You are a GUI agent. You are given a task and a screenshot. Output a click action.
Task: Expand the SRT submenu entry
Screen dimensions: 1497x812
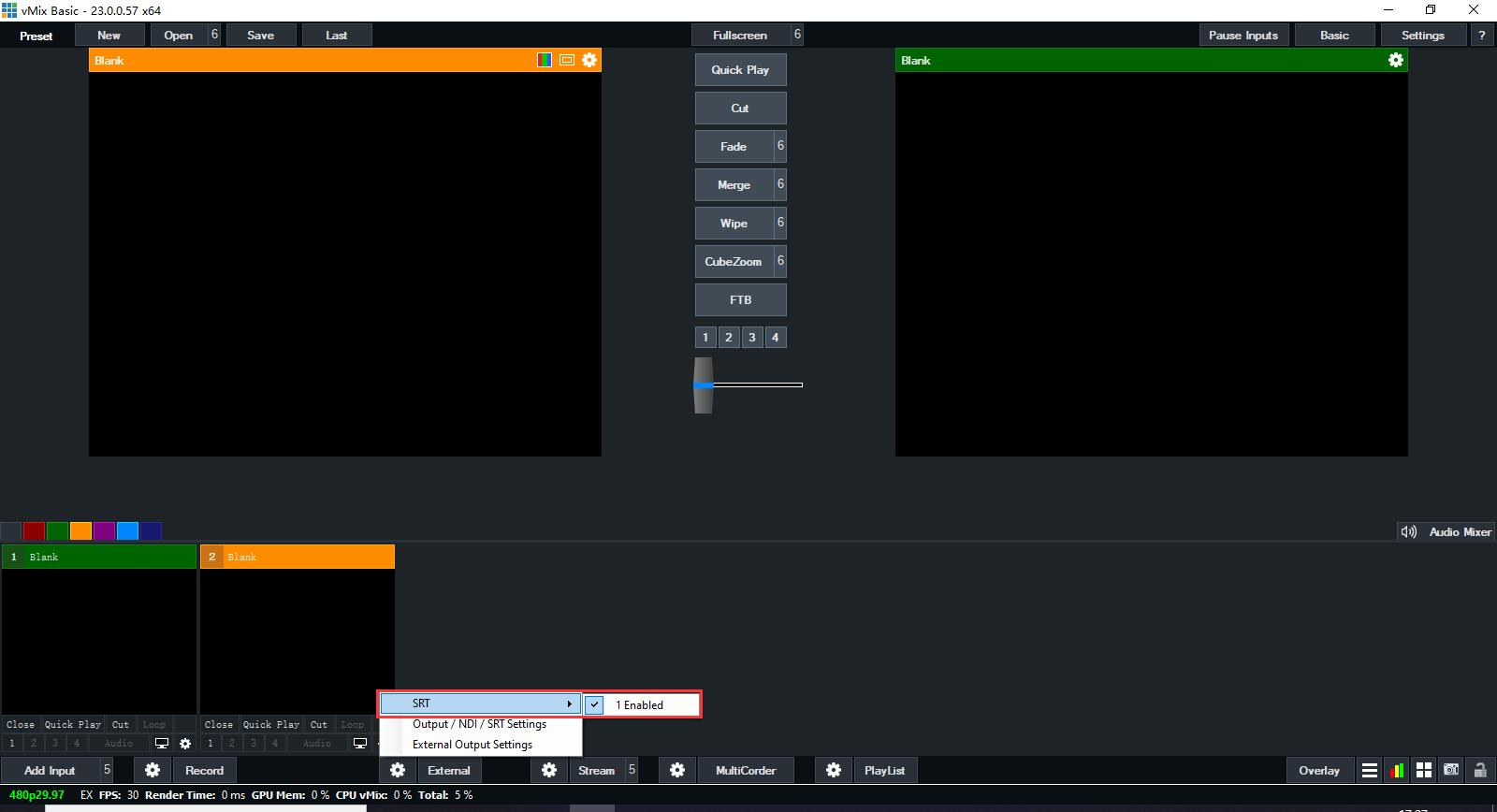pos(480,703)
